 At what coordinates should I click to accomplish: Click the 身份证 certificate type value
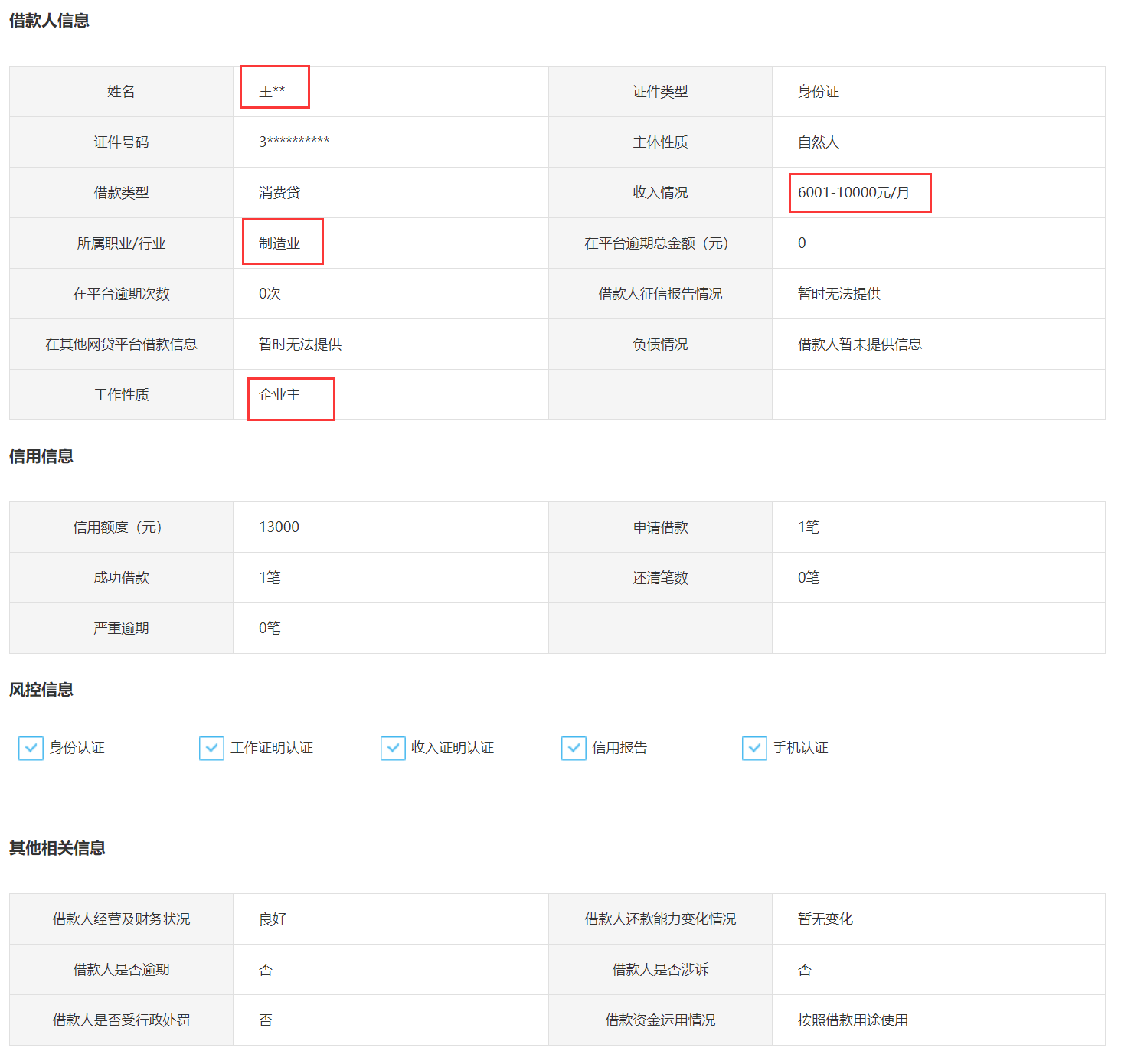pos(819,92)
